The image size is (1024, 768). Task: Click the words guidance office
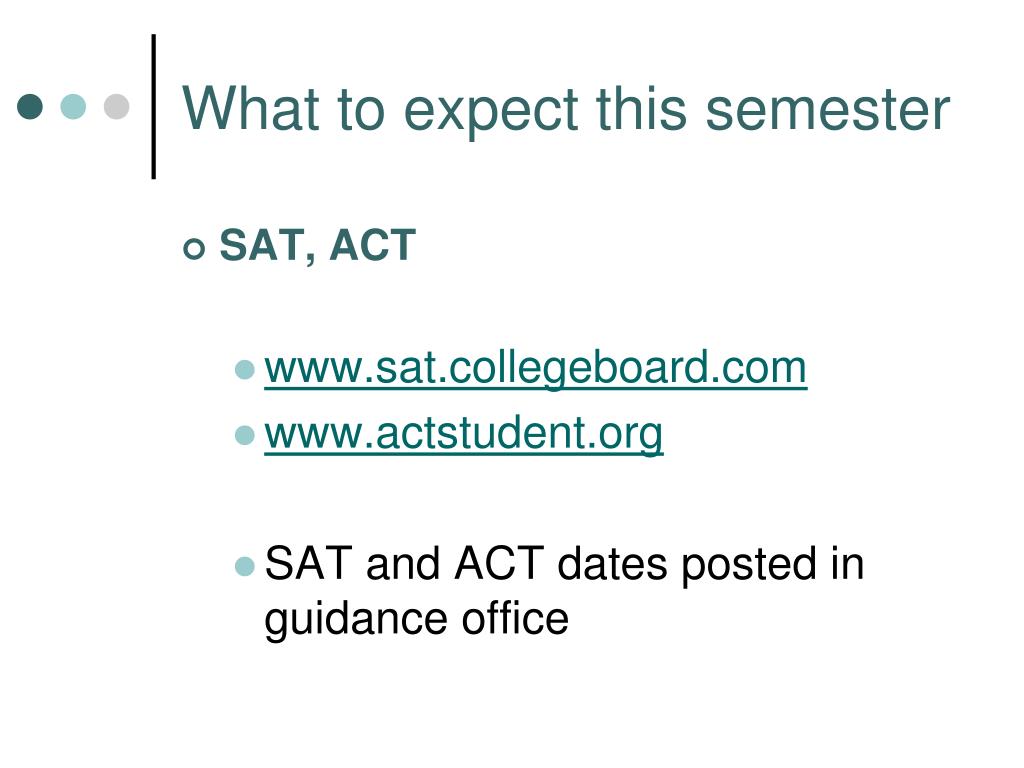pos(417,619)
